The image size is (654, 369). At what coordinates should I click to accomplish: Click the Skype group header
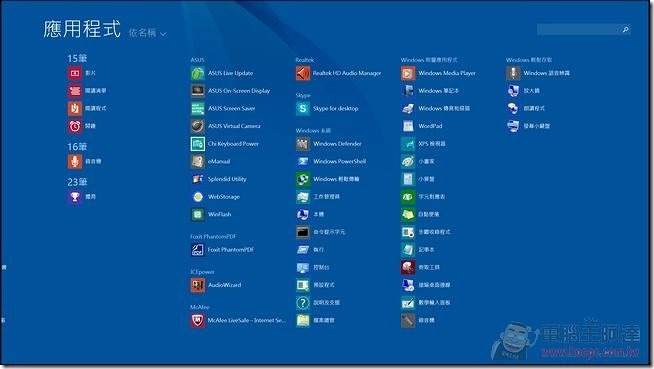(303, 95)
